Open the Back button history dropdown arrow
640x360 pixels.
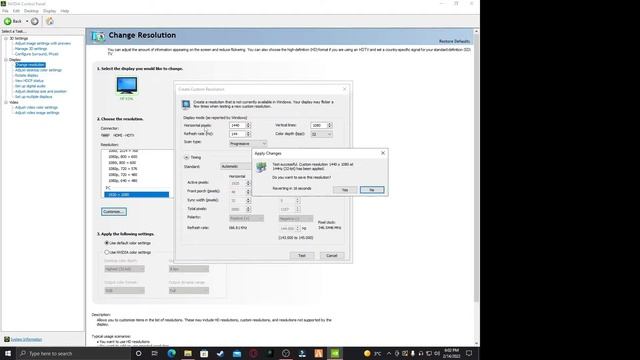(x=27, y=21)
